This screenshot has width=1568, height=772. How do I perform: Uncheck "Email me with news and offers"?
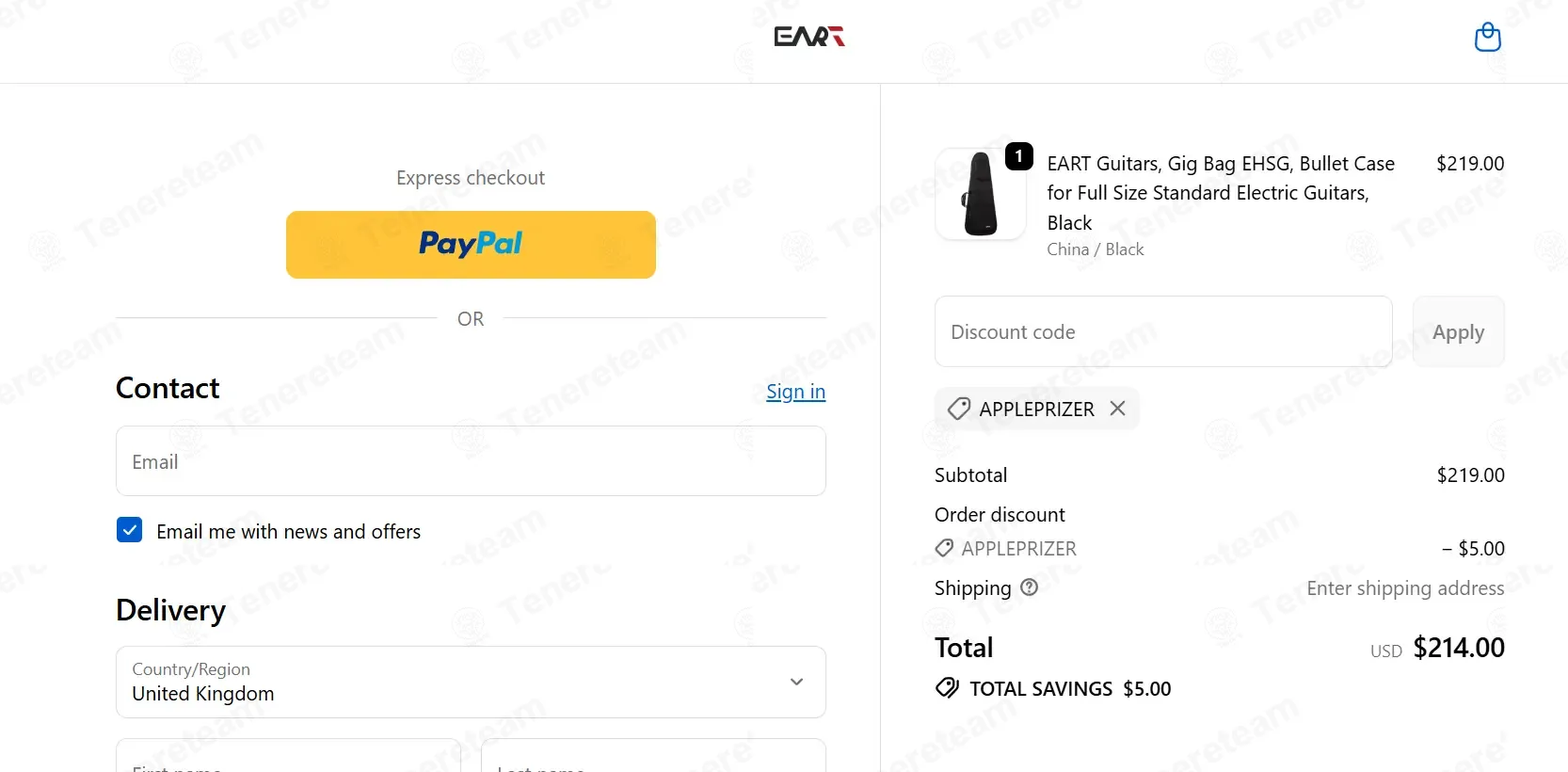coord(130,530)
